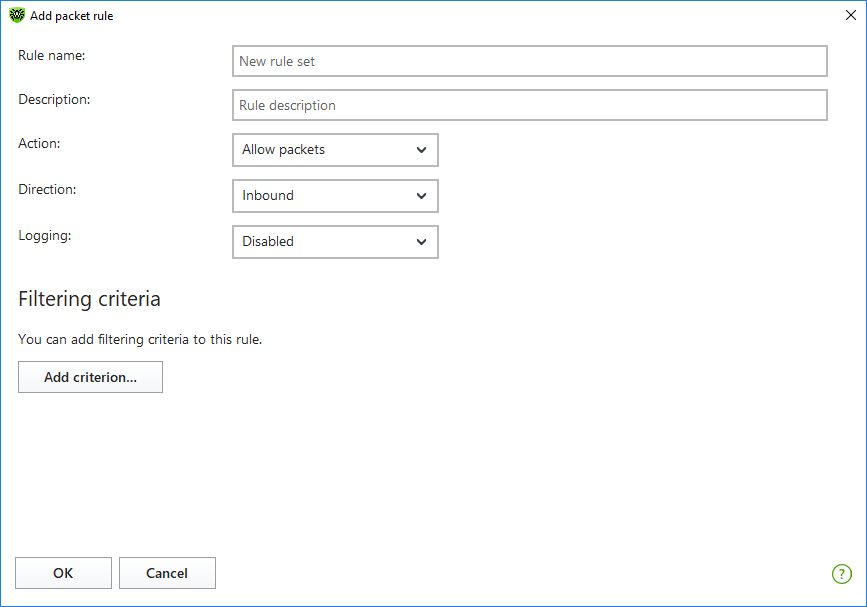Expand the Direction dropdown chevron arrow
The height and width of the screenshot is (607, 867).
pyautogui.click(x=421, y=196)
